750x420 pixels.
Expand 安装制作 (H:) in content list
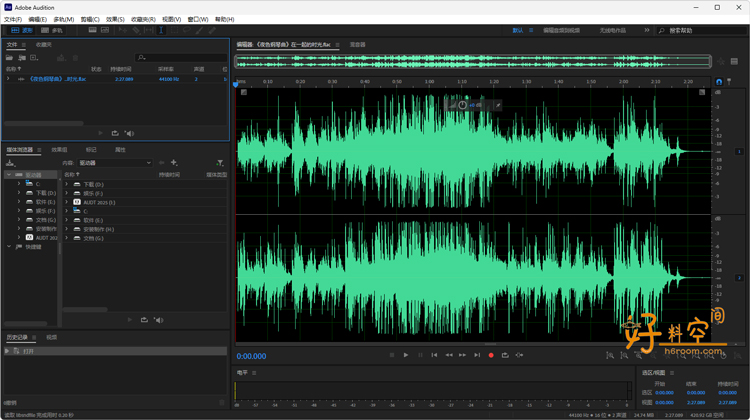[66, 229]
